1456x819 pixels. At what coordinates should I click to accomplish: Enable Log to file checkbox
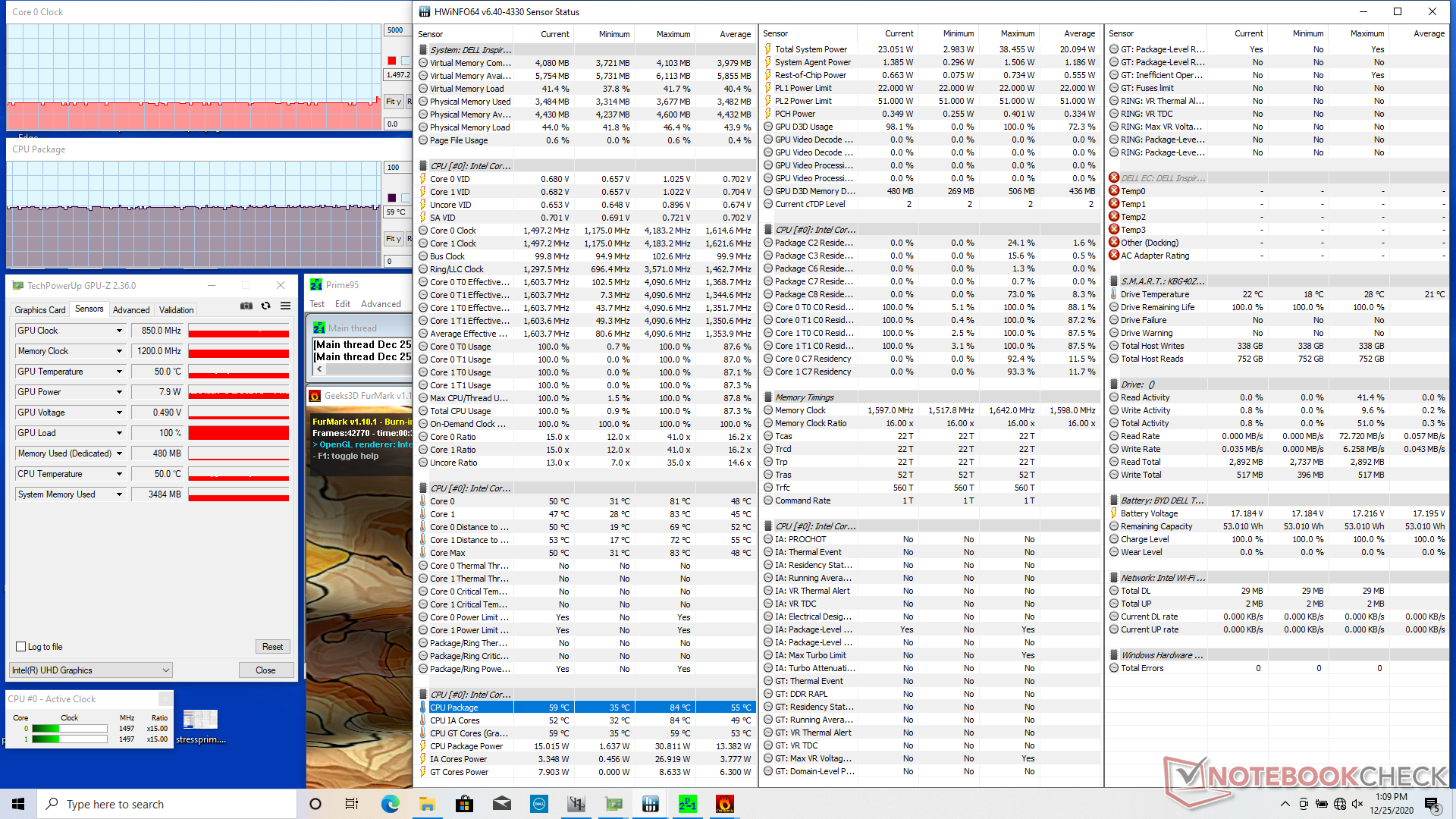[x=21, y=647]
